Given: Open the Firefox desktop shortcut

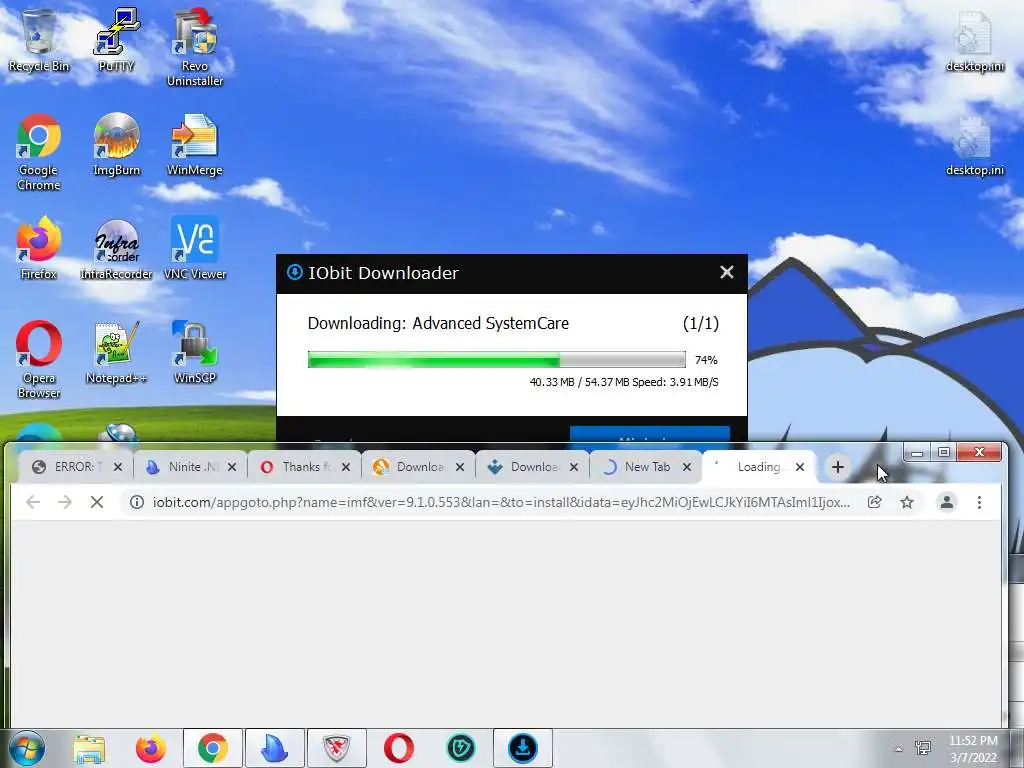Looking at the screenshot, I should click(39, 248).
